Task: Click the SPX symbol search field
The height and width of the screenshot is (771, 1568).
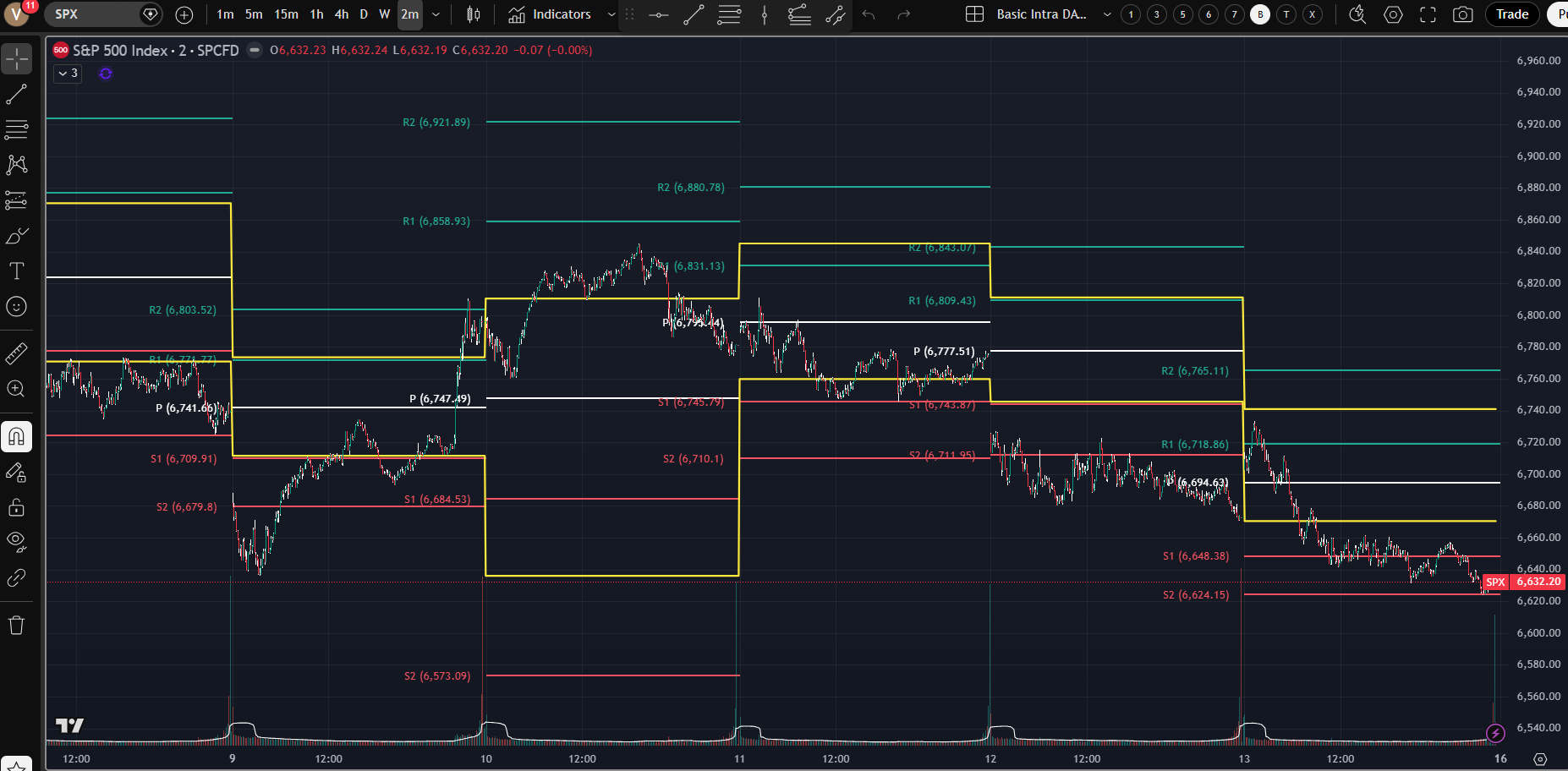Action: [93, 14]
